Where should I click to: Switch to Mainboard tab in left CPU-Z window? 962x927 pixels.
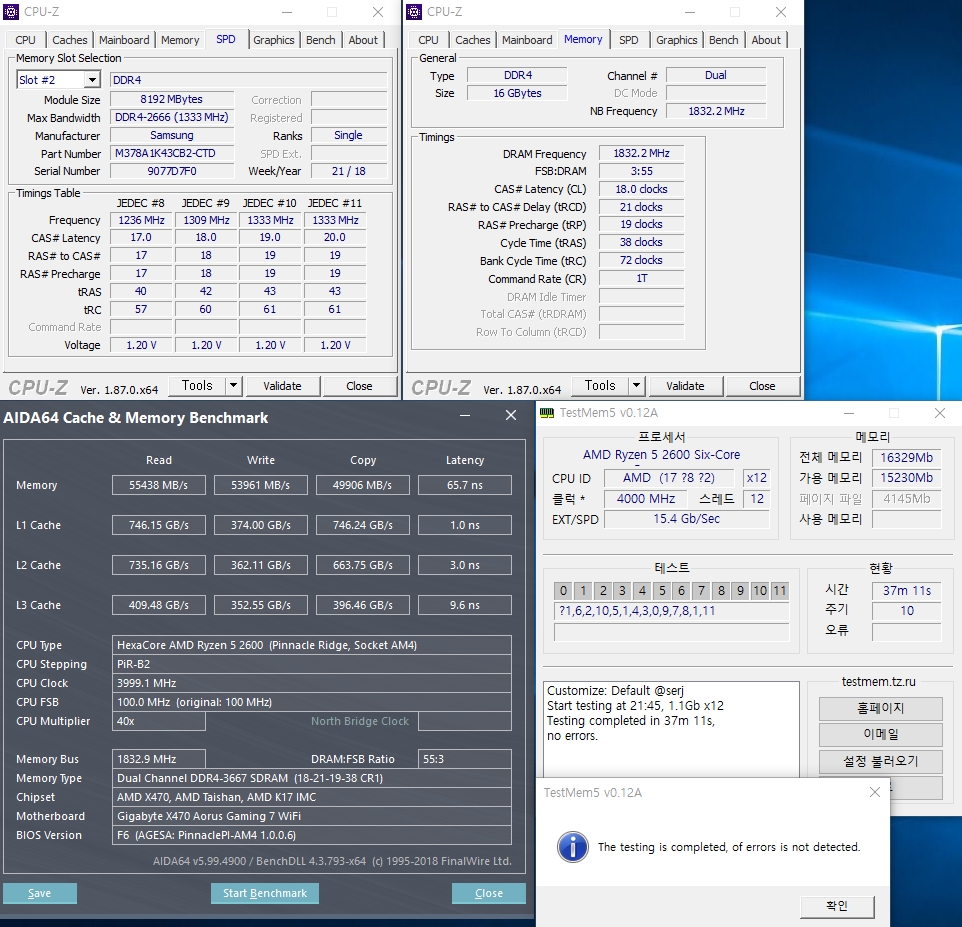point(124,40)
